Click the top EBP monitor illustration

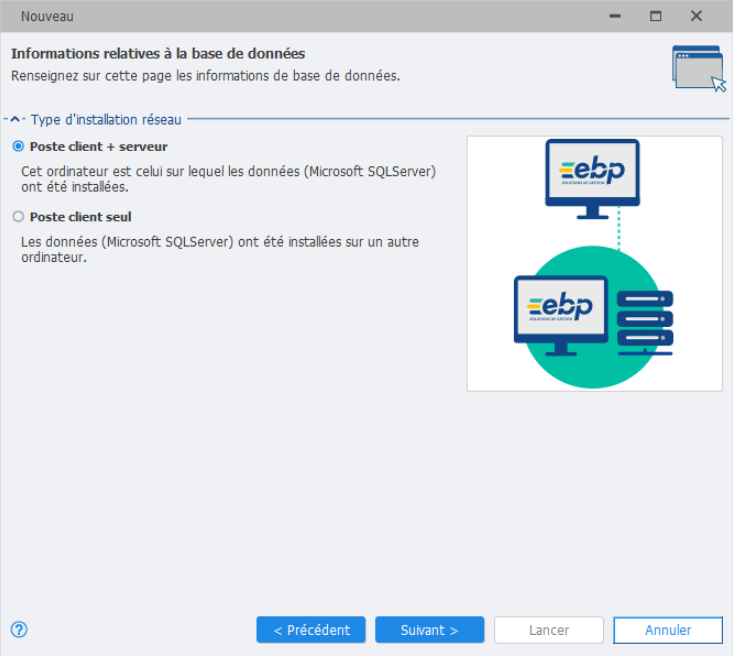click(x=592, y=176)
